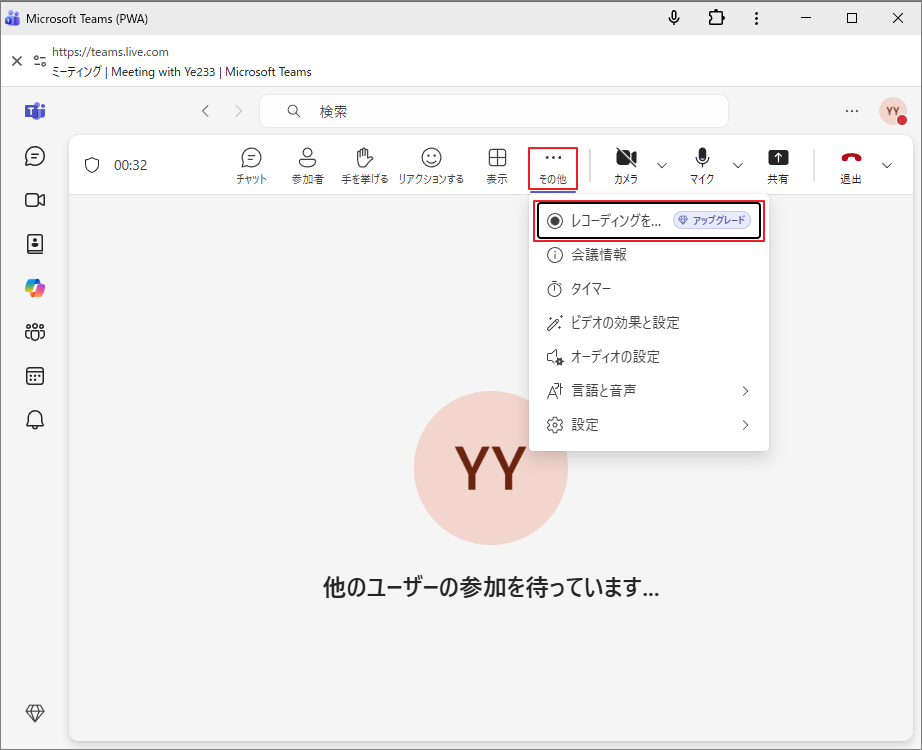922x750 pixels.
Task: Show the 参加者 participants panel
Action: click(308, 166)
